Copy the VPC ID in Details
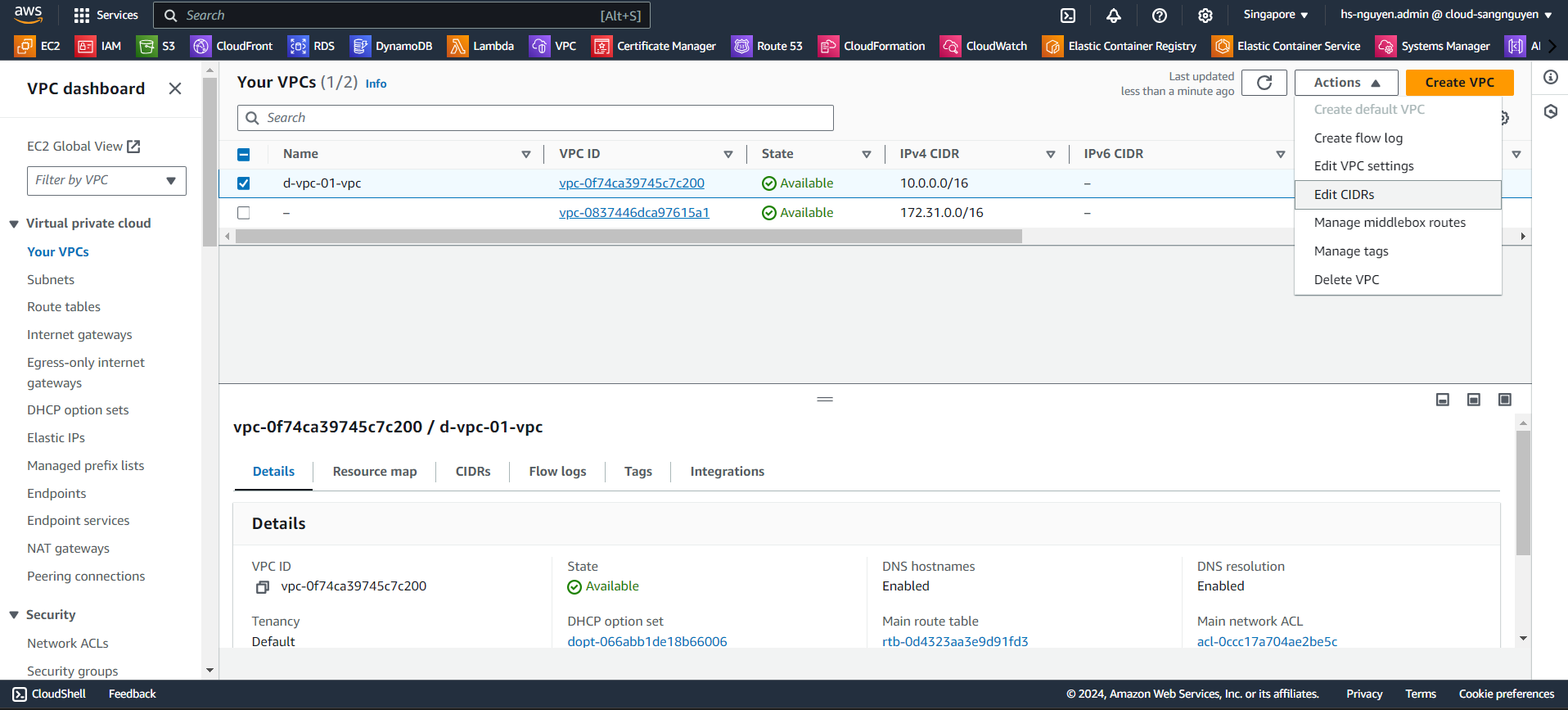This screenshot has height=710, width=1568. click(x=263, y=587)
